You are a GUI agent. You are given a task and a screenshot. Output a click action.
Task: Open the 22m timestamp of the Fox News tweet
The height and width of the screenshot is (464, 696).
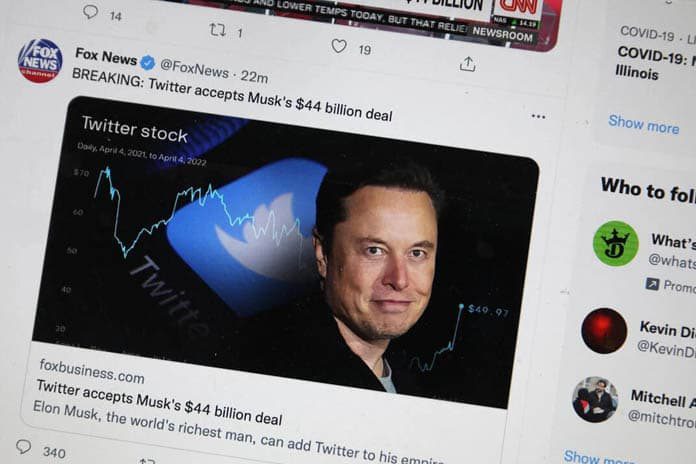point(254,76)
